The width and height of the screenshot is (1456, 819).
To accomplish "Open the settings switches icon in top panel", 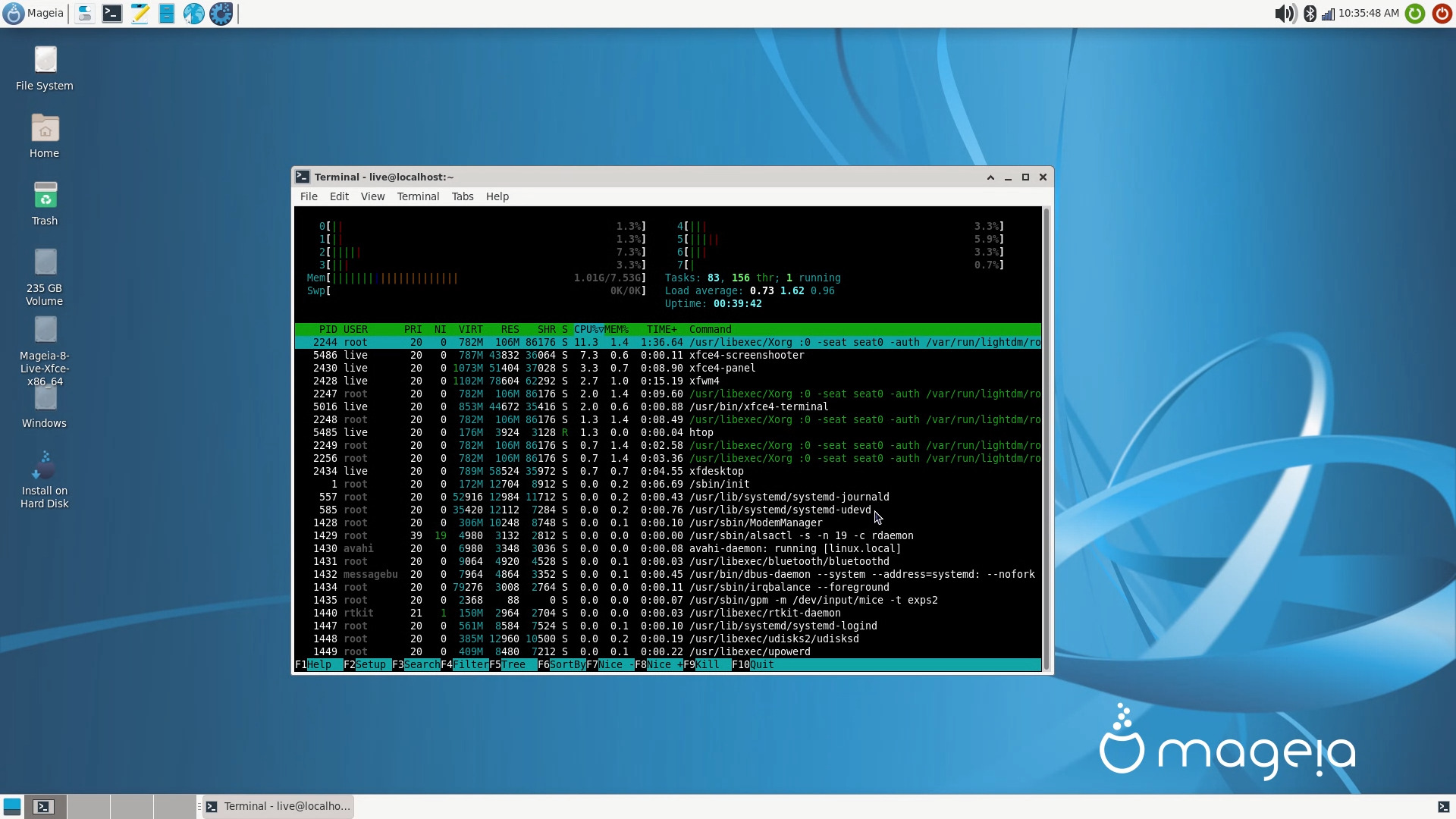I will 84,13.
